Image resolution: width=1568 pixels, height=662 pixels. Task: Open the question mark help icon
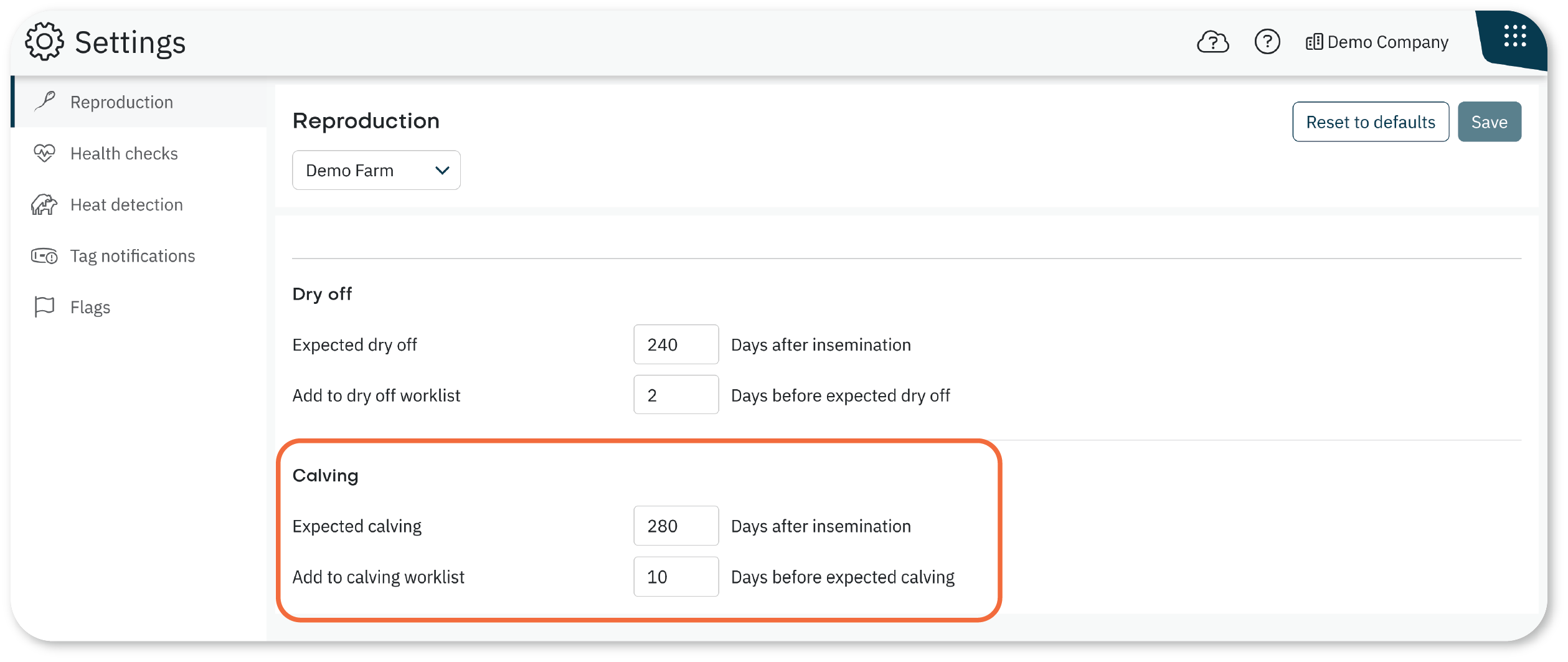tap(1267, 42)
